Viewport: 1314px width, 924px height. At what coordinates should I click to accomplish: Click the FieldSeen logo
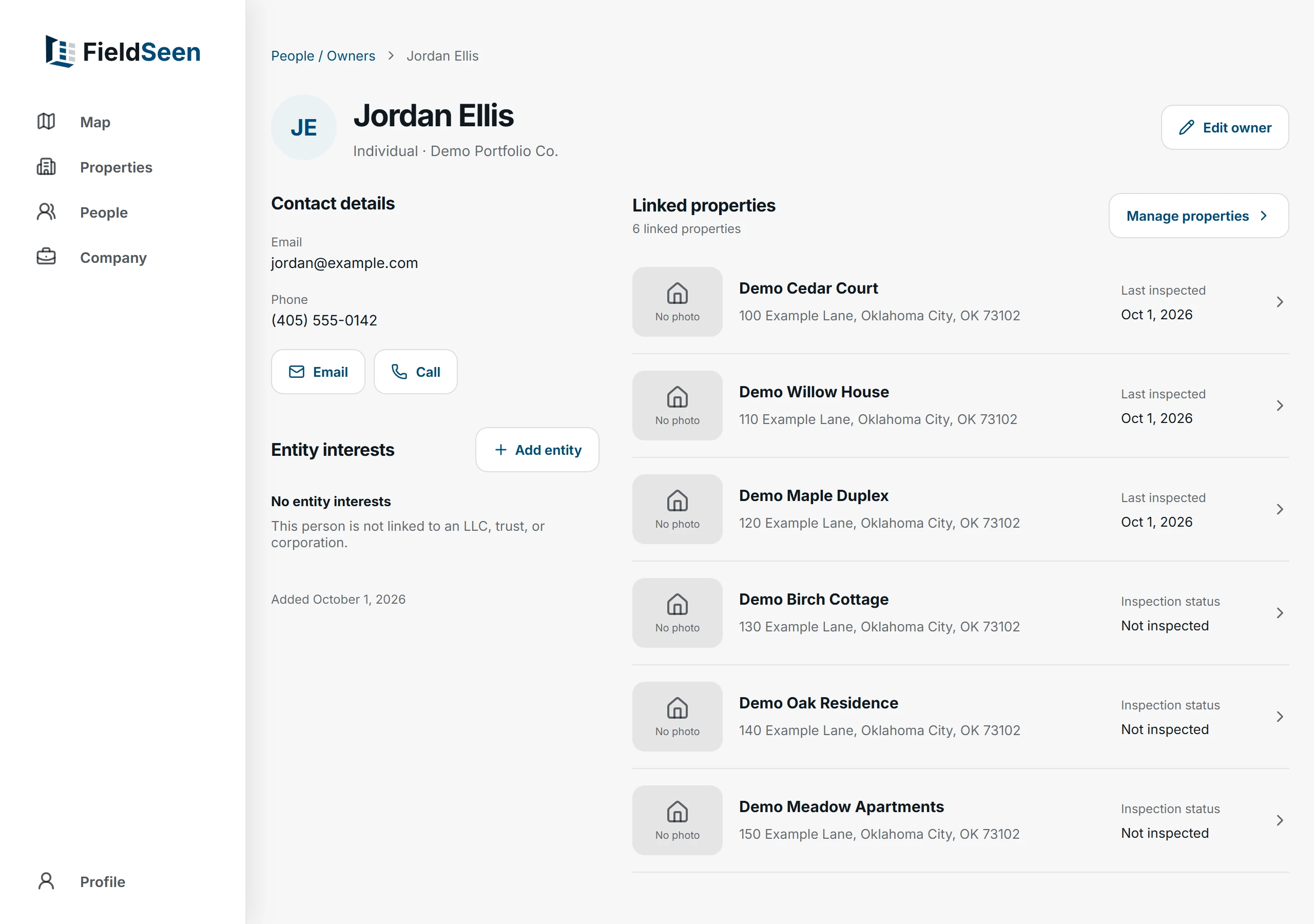123,51
